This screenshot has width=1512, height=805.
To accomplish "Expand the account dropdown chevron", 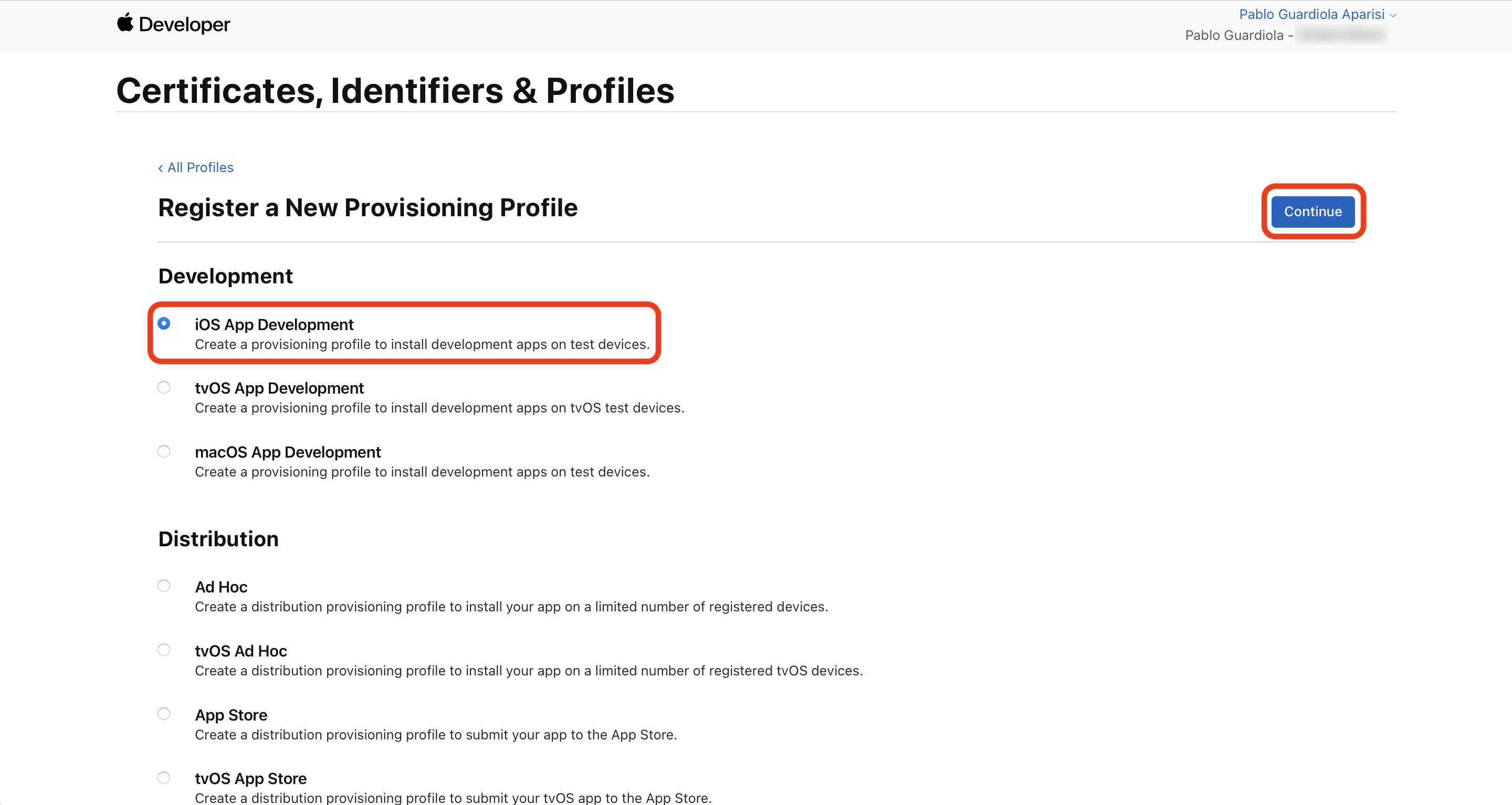I will click(x=1393, y=15).
